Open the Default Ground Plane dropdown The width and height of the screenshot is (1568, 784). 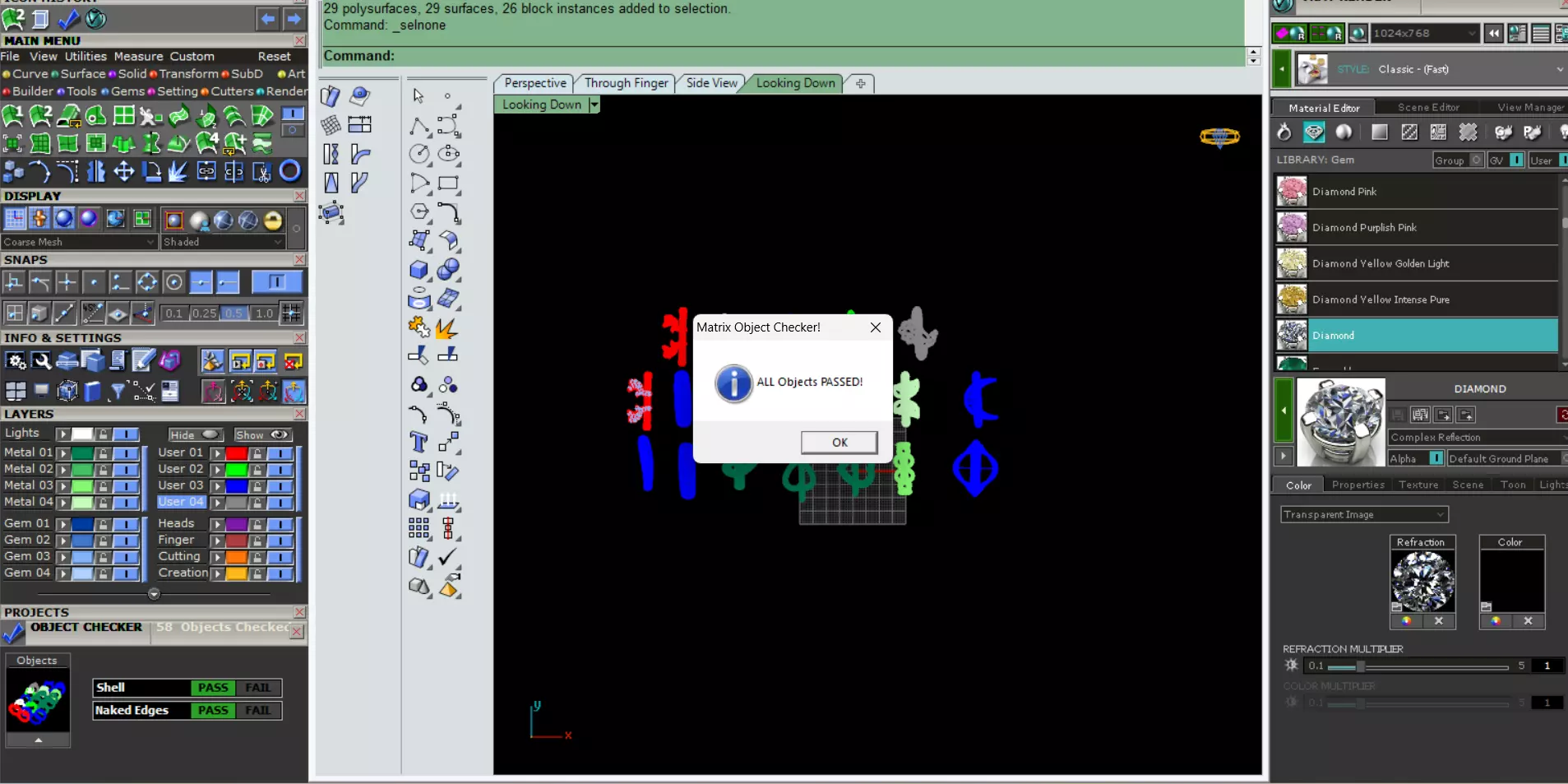pyautogui.click(x=1507, y=459)
